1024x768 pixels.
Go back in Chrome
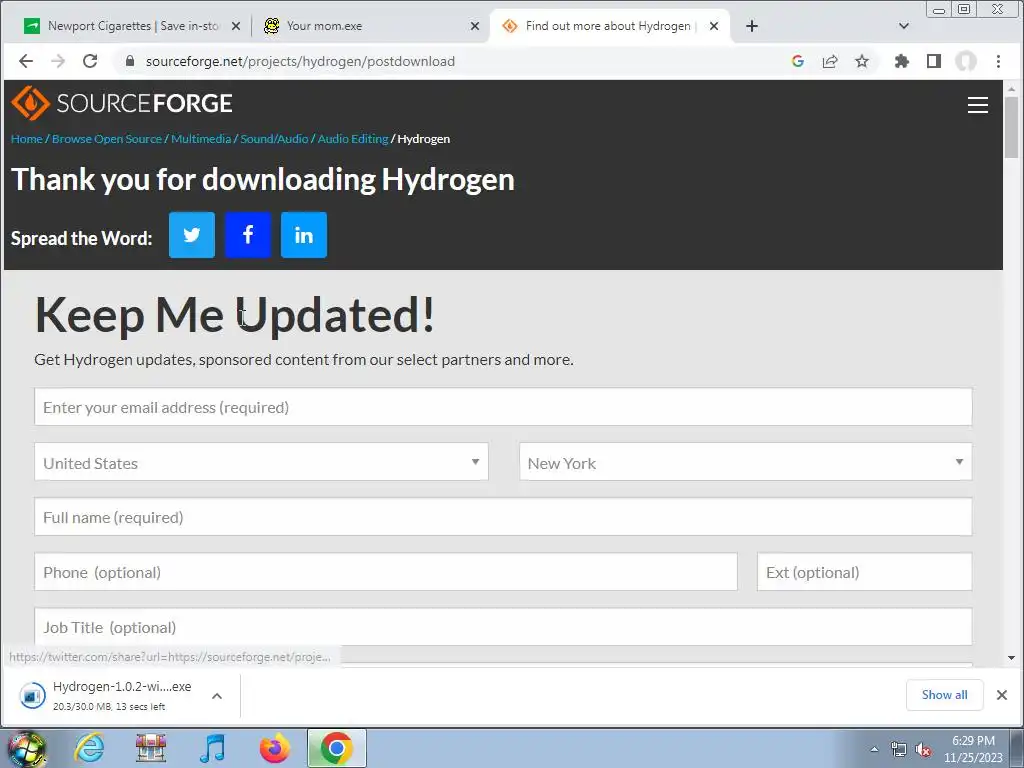26,61
